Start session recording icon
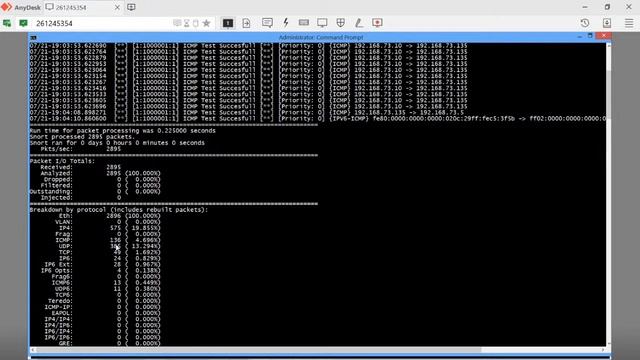The image size is (640, 360). click(377, 23)
